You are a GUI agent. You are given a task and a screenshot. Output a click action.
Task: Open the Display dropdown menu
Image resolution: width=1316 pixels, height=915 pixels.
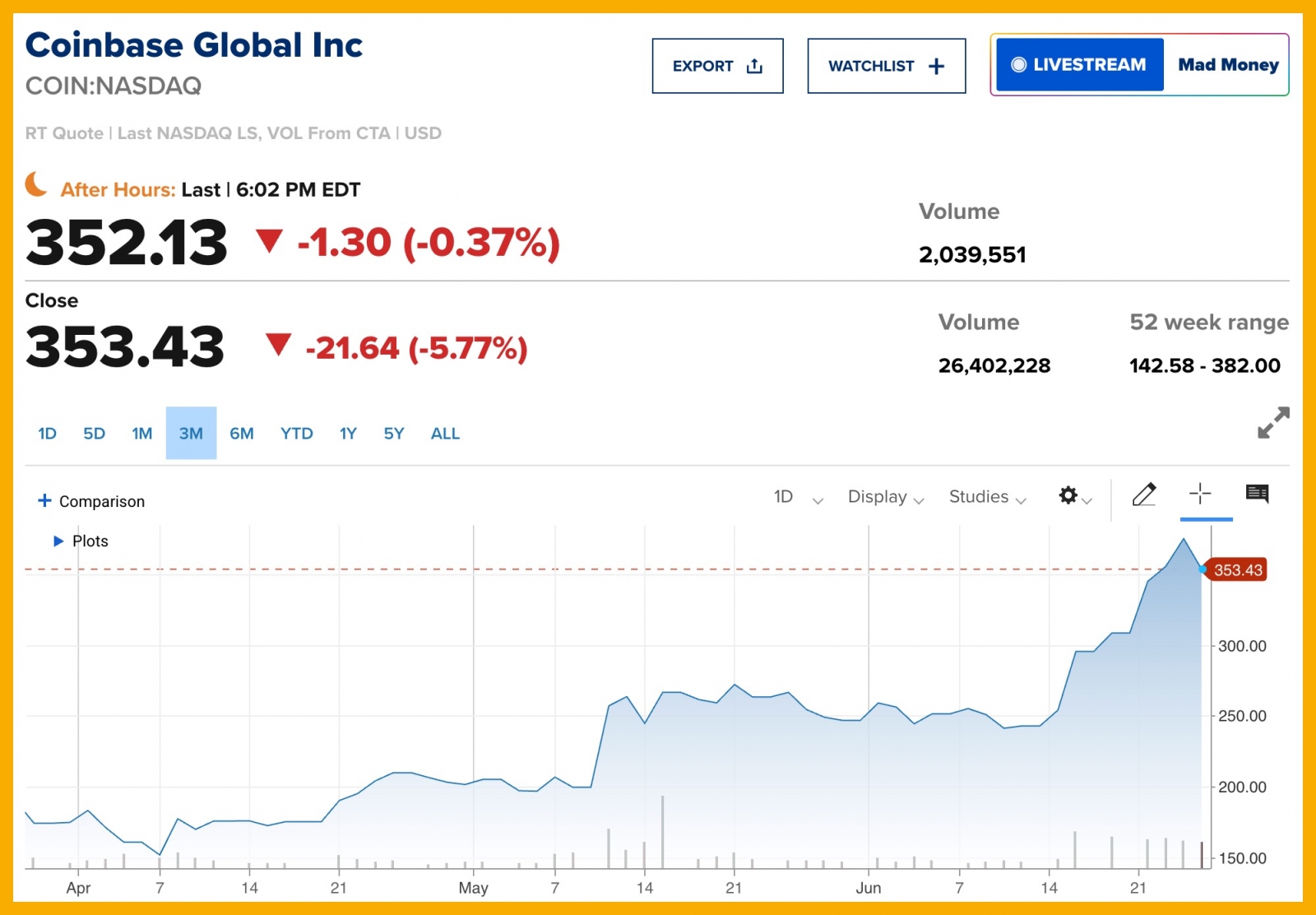tap(885, 497)
